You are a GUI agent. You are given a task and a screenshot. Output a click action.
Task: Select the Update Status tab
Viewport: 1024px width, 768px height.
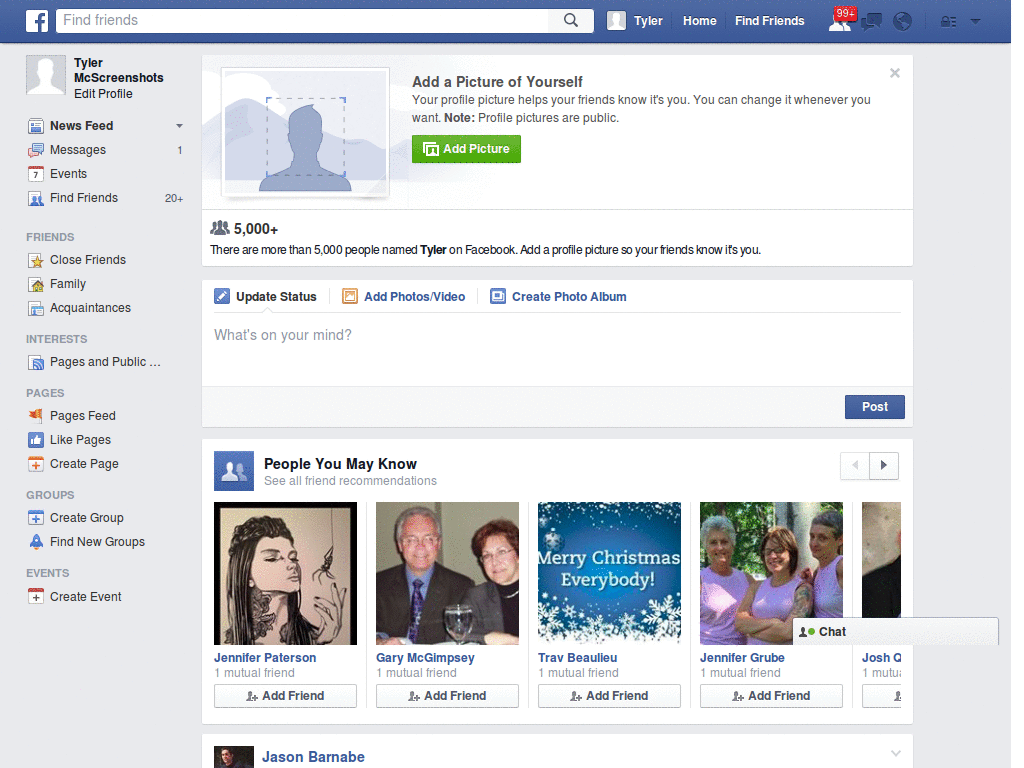tap(265, 296)
